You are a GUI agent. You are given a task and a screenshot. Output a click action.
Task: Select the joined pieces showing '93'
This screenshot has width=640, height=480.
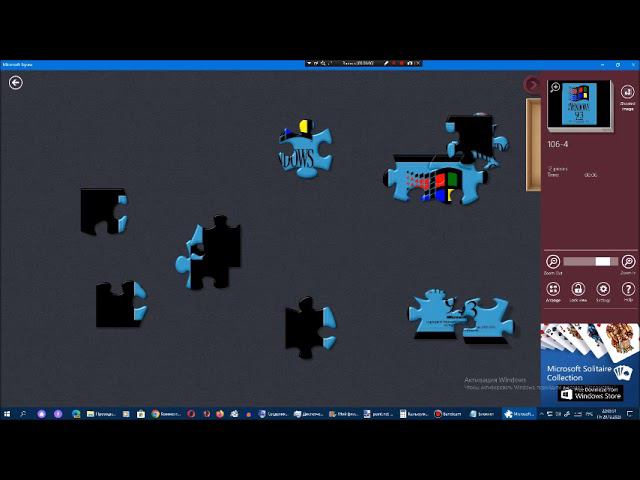(x=461, y=316)
